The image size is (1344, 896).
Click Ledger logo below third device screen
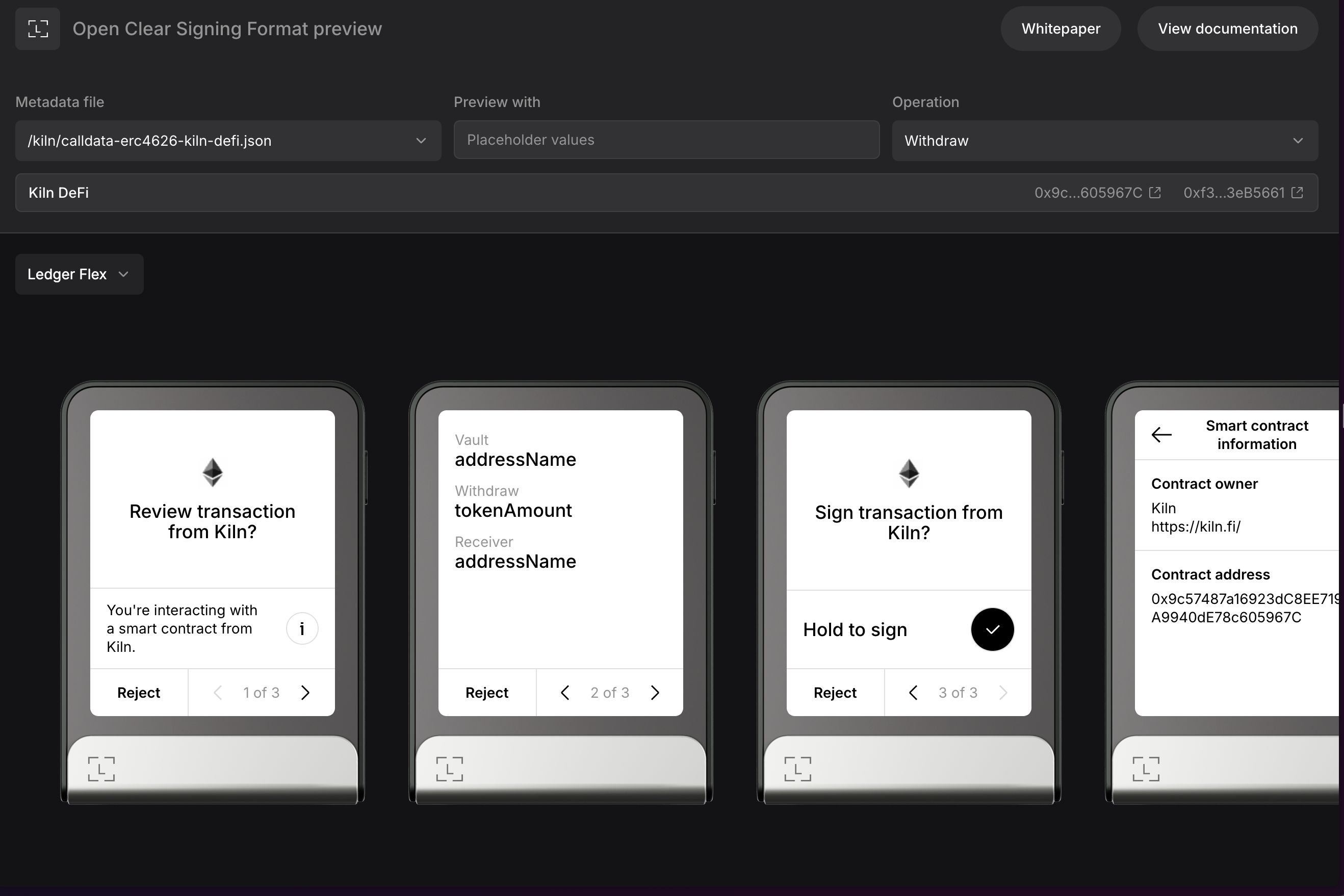(797, 769)
